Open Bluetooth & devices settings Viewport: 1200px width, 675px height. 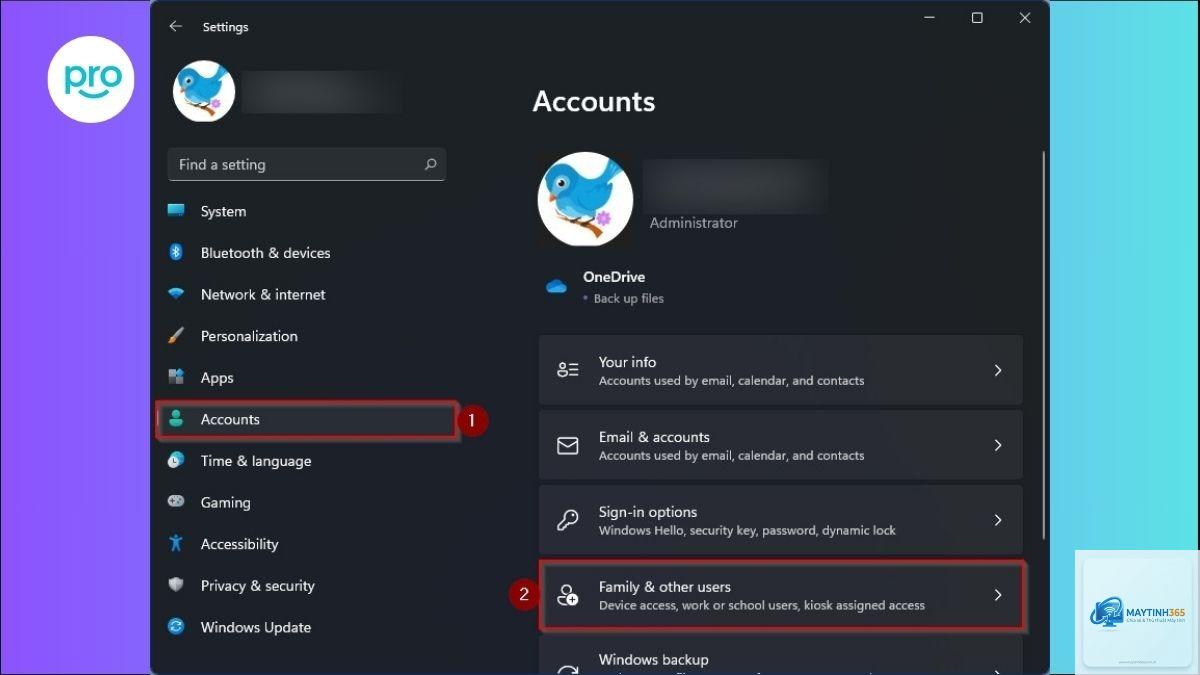click(x=305, y=253)
